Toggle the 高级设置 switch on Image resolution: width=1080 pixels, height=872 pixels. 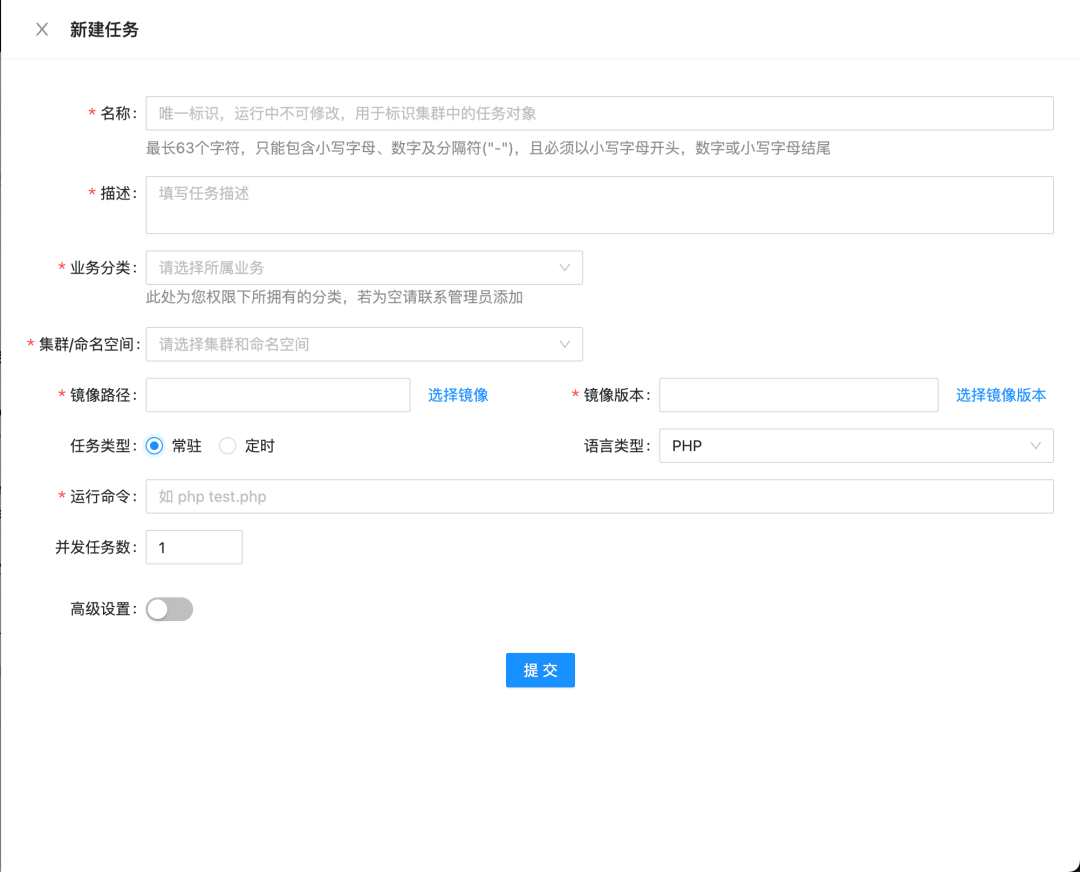pos(169,609)
